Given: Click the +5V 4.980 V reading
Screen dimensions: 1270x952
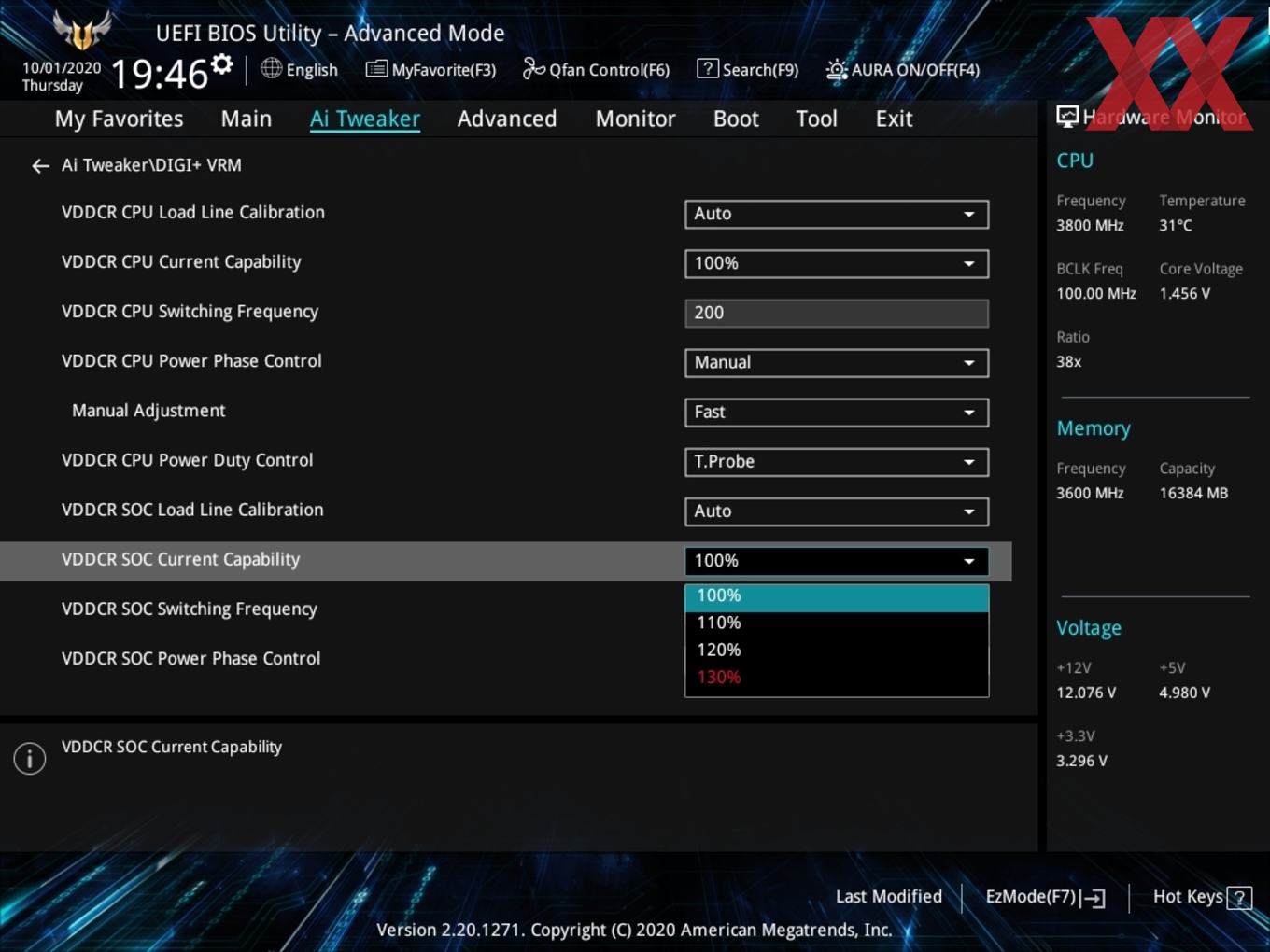Looking at the screenshot, I should click(1184, 693).
